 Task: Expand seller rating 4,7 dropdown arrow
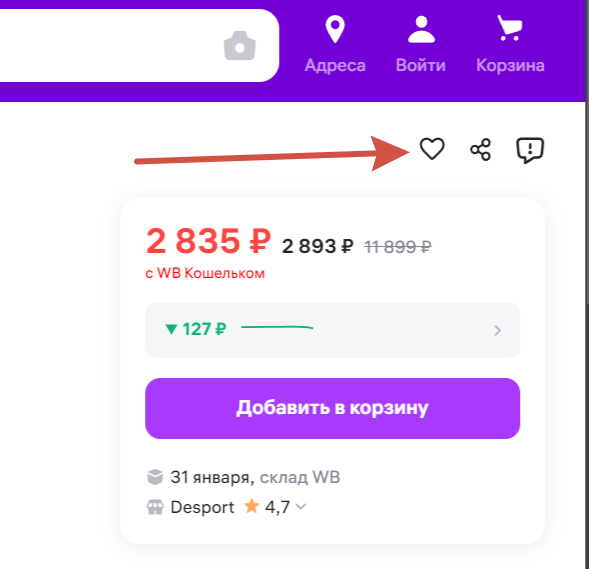[301, 507]
